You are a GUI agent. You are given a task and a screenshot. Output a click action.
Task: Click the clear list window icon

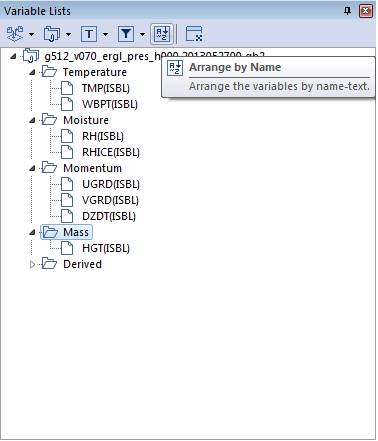194,34
